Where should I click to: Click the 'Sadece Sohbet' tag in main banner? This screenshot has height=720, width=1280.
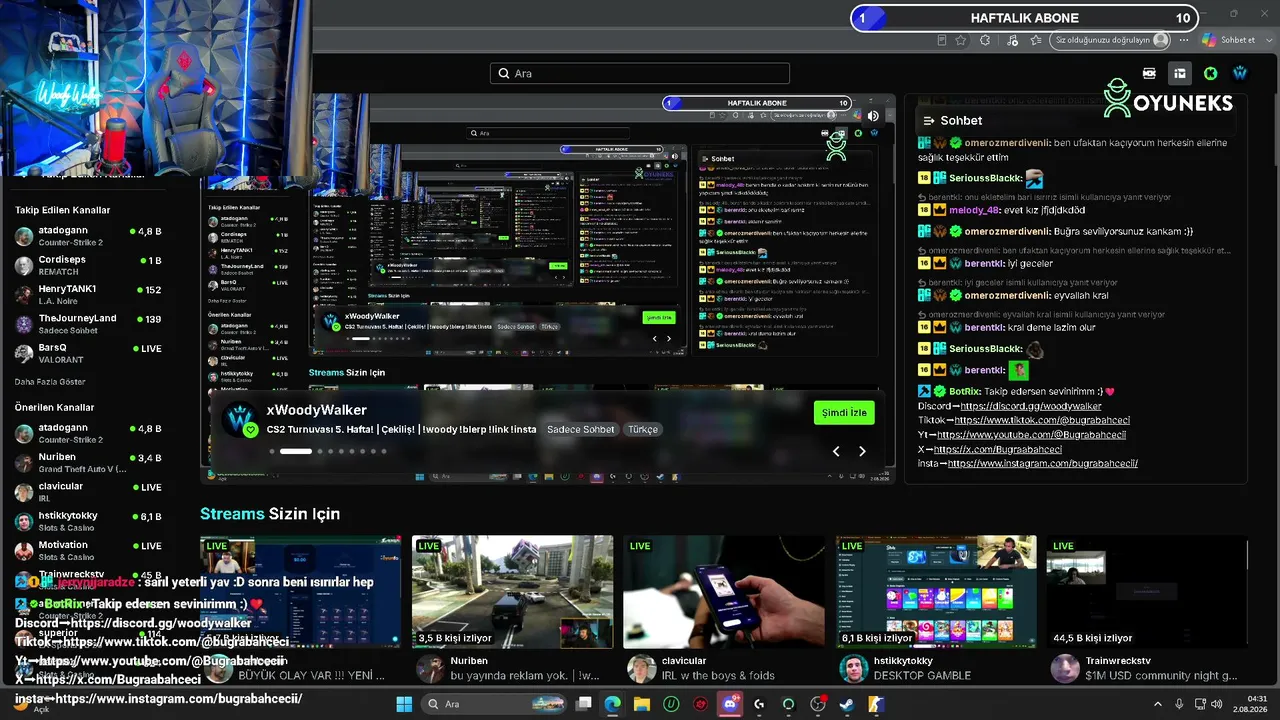pos(581,429)
